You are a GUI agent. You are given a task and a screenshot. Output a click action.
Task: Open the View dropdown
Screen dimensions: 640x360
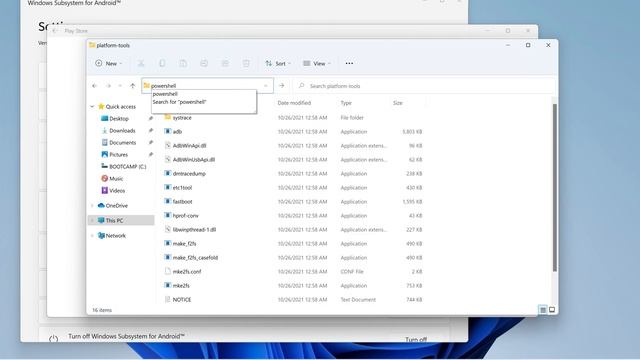pos(317,63)
